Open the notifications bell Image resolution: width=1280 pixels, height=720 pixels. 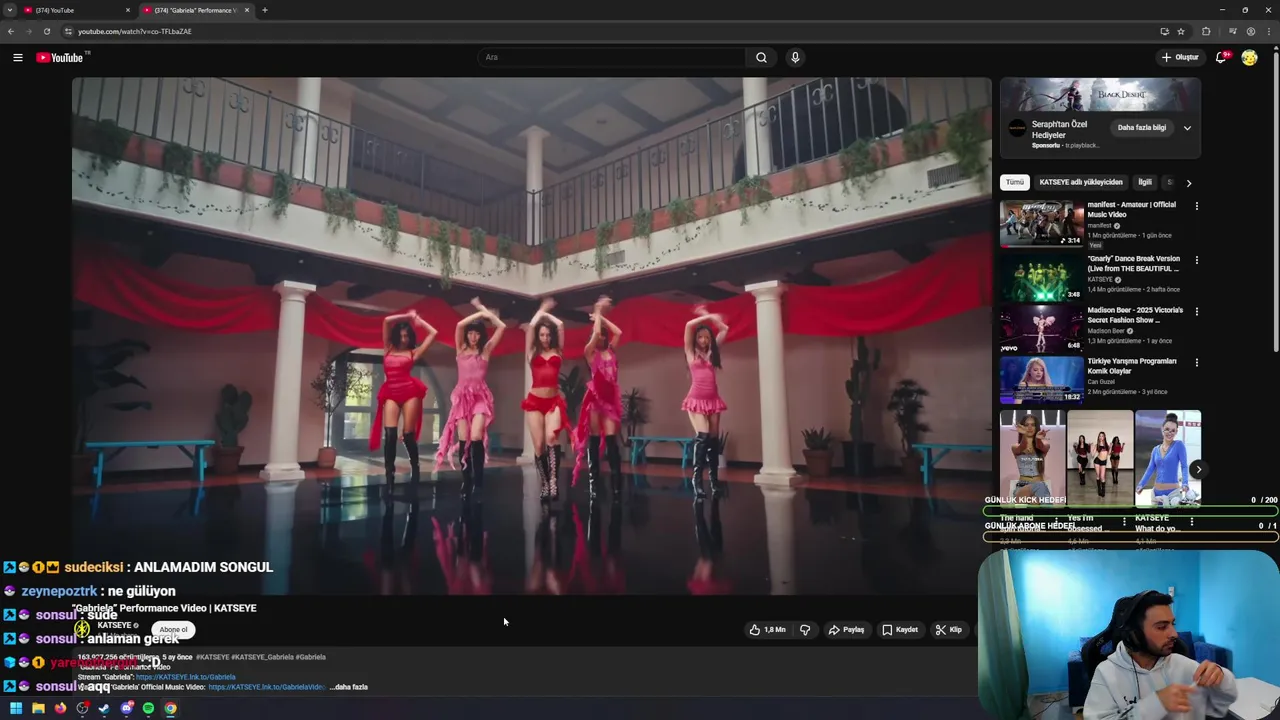click(1221, 58)
